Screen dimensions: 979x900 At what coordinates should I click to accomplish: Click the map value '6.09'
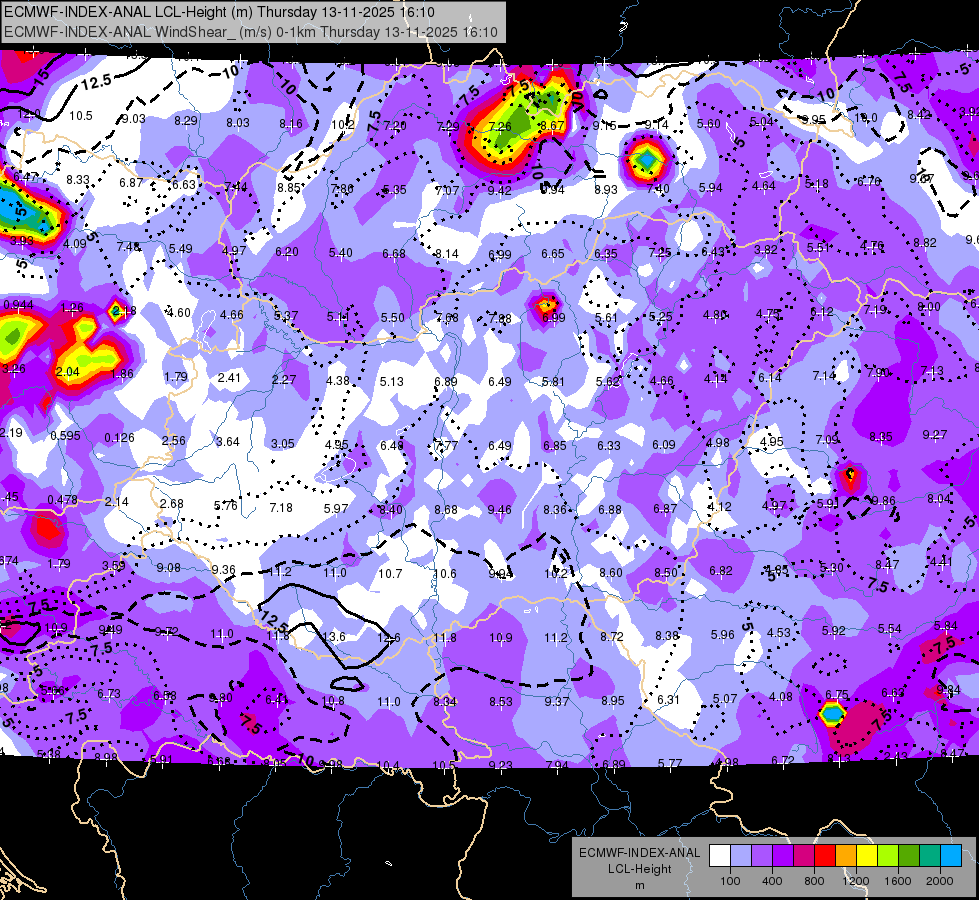[x=664, y=445]
